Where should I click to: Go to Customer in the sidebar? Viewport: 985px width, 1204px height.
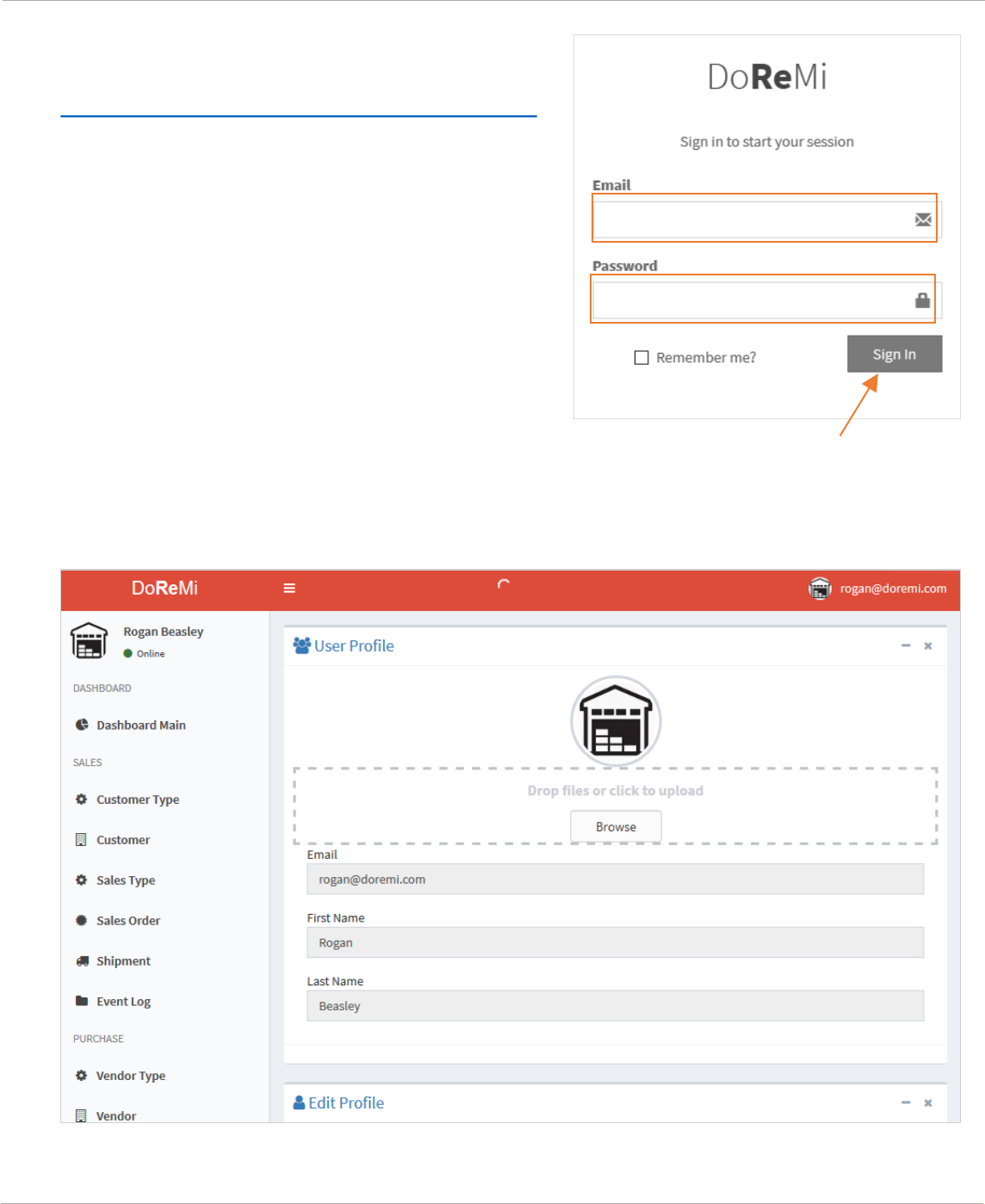coord(123,839)
